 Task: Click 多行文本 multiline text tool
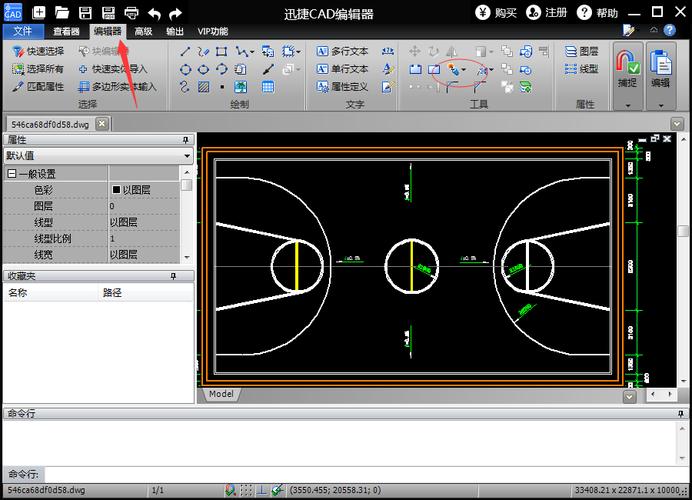pyautogui.click(x=342, y=52)
